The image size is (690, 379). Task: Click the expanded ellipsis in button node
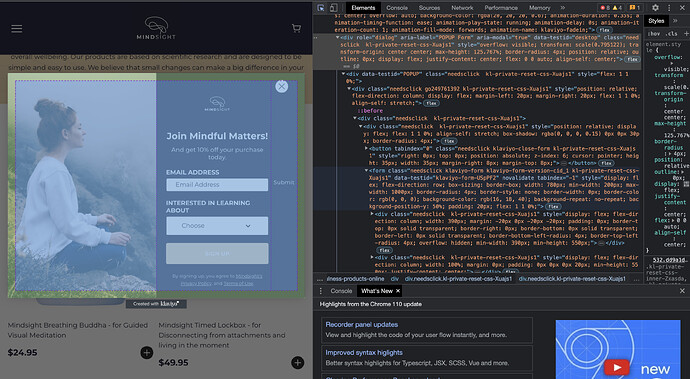coord(564,163)
